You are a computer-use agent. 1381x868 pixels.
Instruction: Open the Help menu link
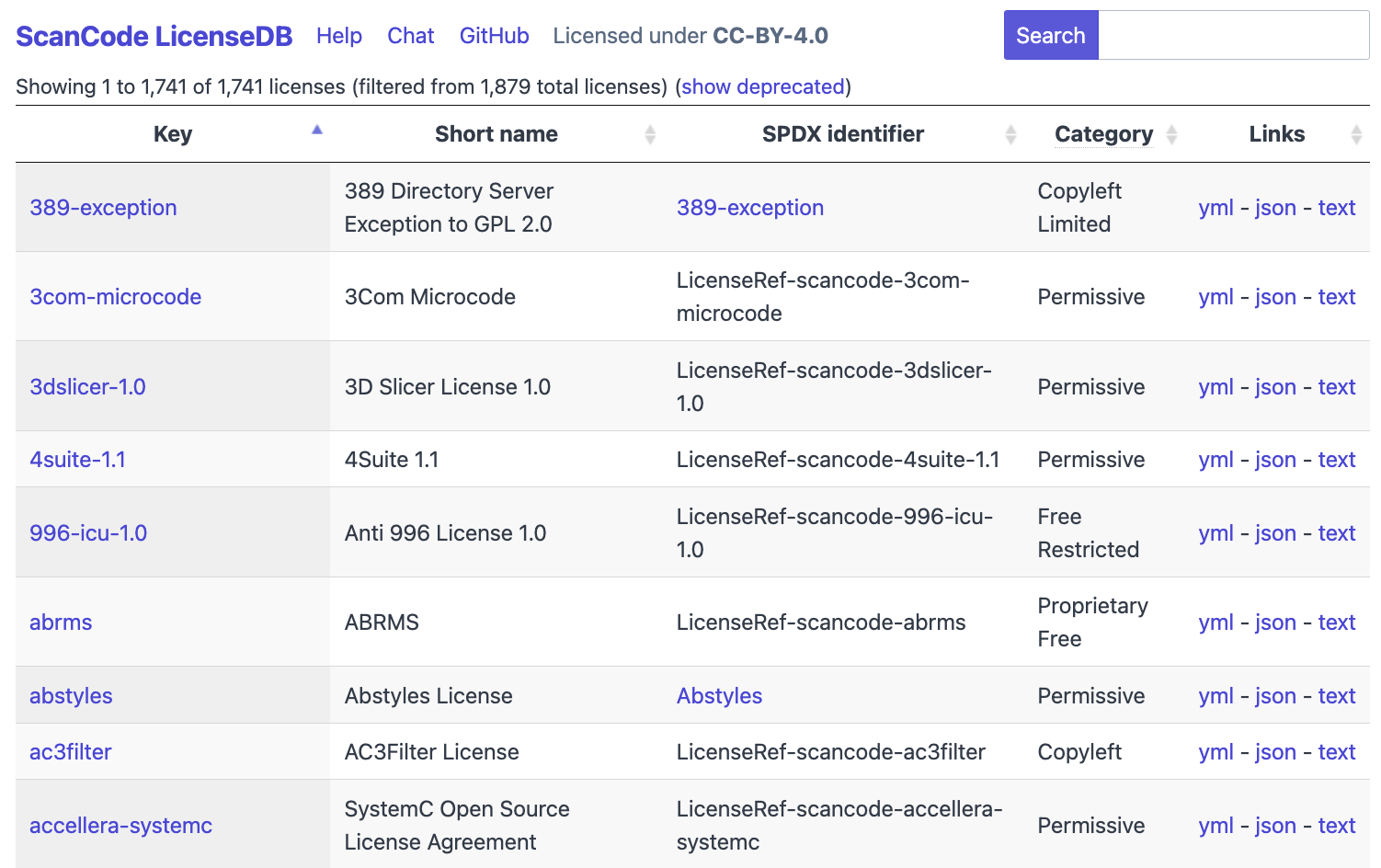point(338,36)
